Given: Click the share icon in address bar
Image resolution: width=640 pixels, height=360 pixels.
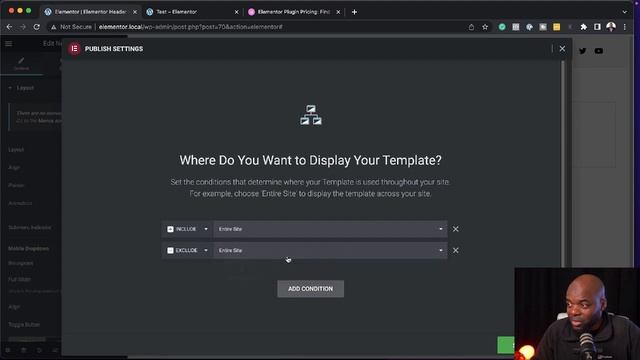Looking at the screenshot, I should point(471,27).
